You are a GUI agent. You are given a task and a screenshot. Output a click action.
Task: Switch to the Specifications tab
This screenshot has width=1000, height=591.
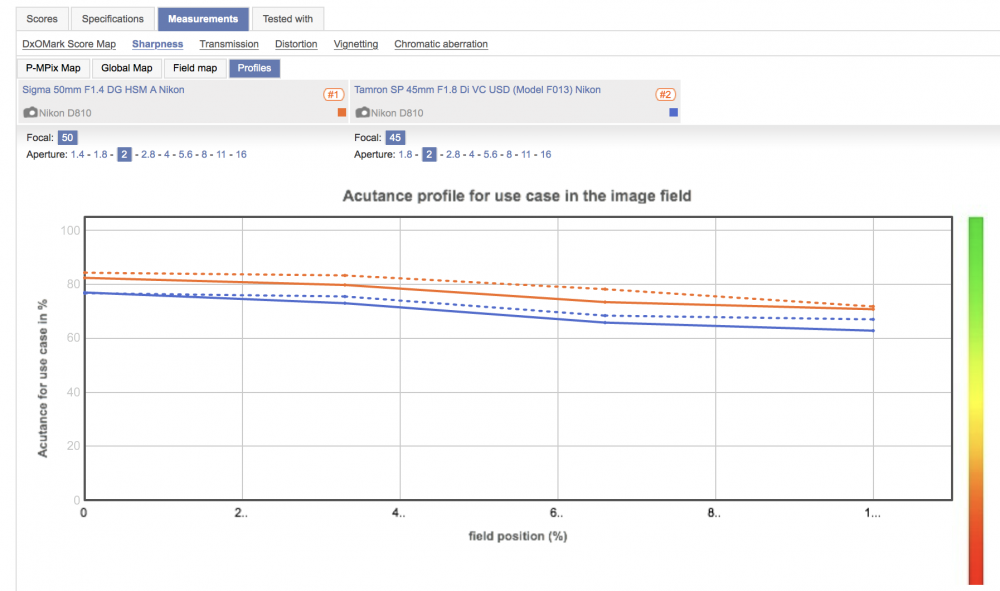click(113, 19)
